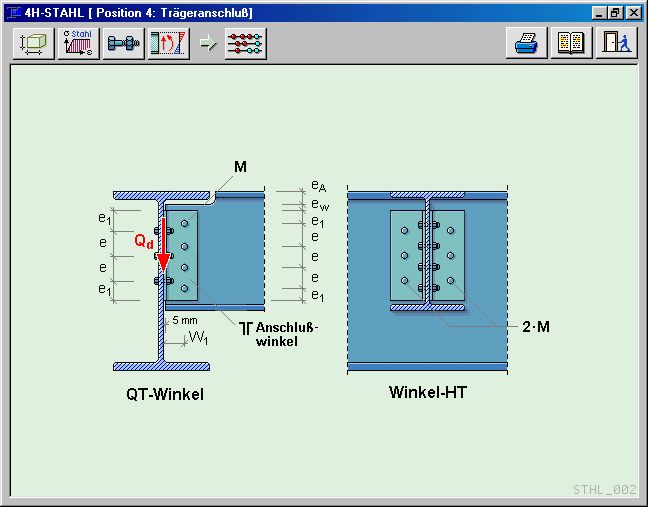Click the exit door icon
The width and height of the screenshot is (648, 507).
click(616, 44)
